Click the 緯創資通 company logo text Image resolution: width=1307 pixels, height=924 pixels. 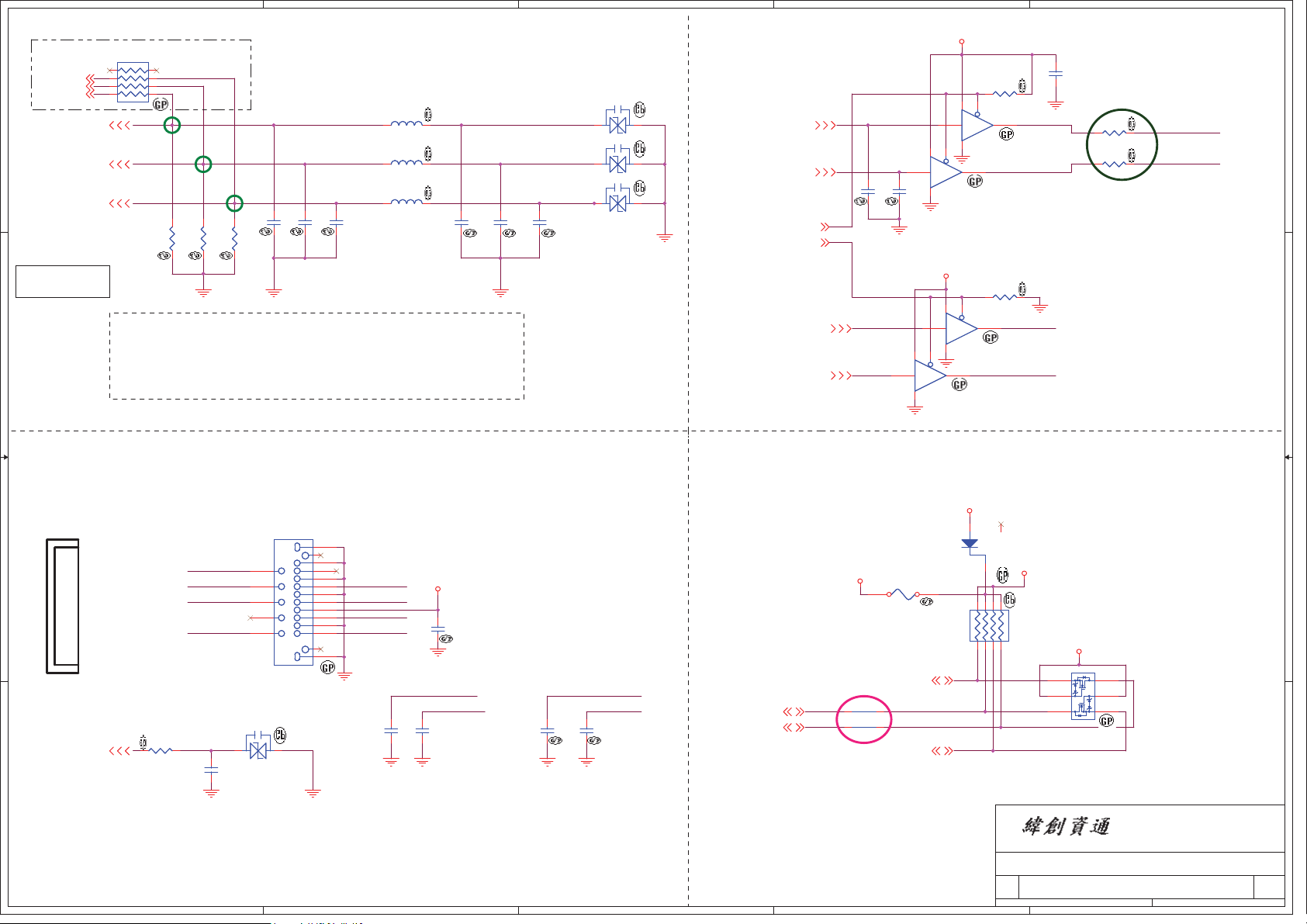(x=1066, y=826)
